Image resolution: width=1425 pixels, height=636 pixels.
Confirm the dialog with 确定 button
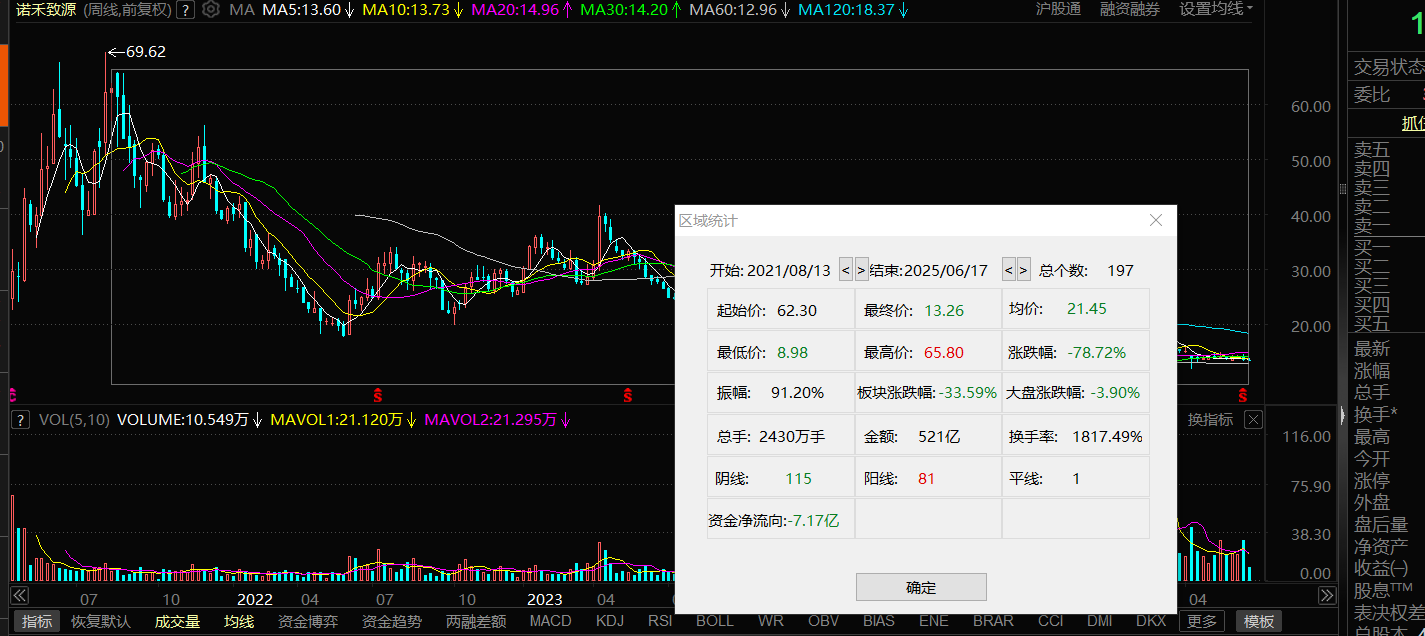[921, 587]
